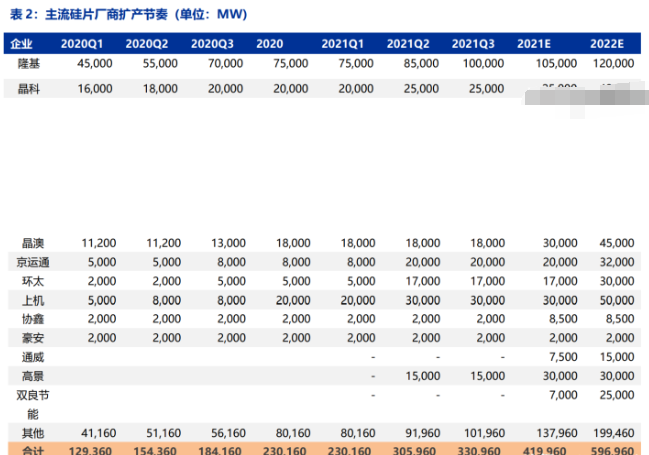
Task: Select 其他 2020Q1 value 41,160
Action: pos(99,433)
